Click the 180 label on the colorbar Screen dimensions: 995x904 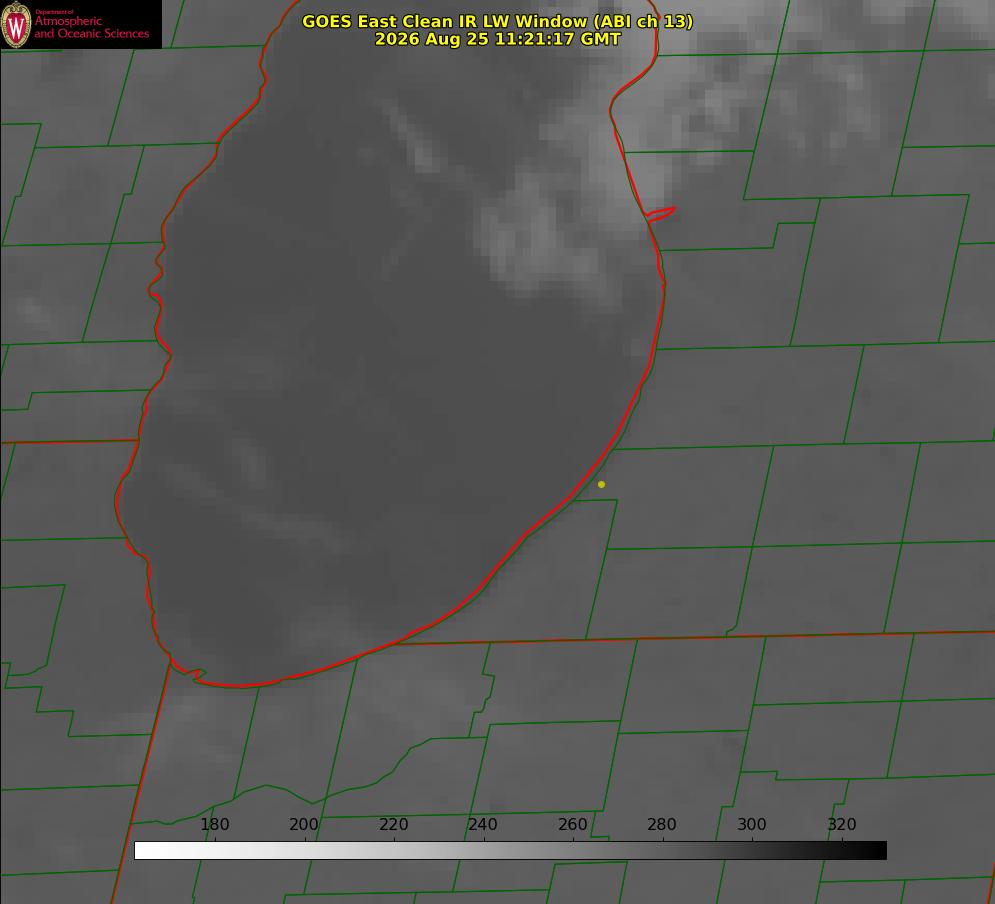[x=214, y=824]
